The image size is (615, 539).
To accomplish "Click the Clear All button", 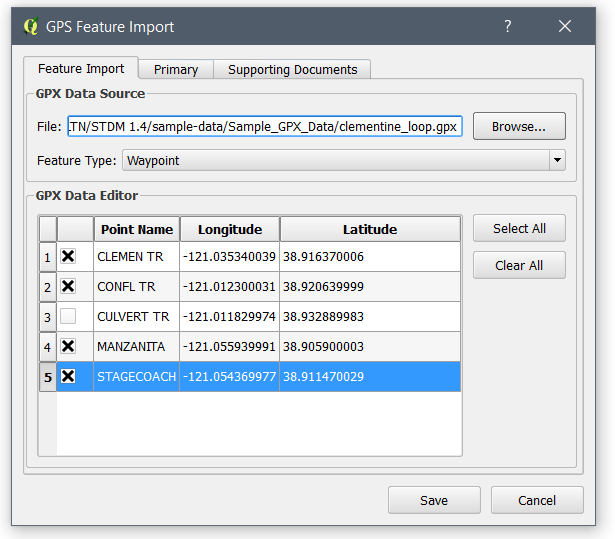I will 519,265.
